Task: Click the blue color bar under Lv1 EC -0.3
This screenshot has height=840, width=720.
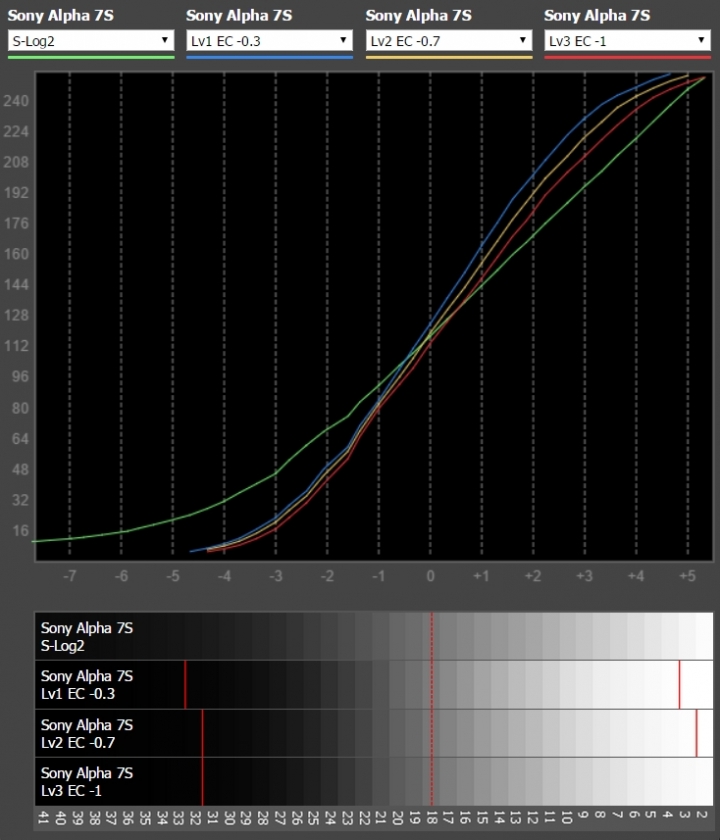Action: 269,57
